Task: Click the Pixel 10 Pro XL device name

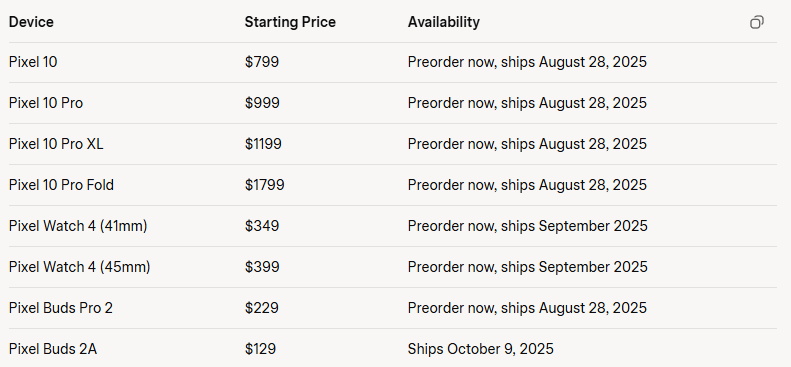Action: 56,144
